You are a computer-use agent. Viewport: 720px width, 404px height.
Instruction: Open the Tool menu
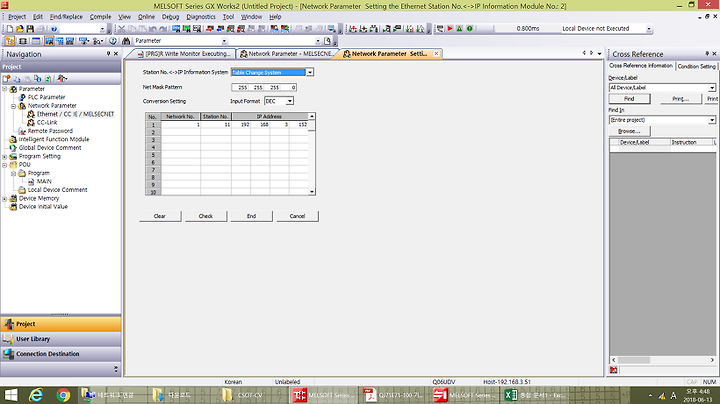tap(228, 17)
